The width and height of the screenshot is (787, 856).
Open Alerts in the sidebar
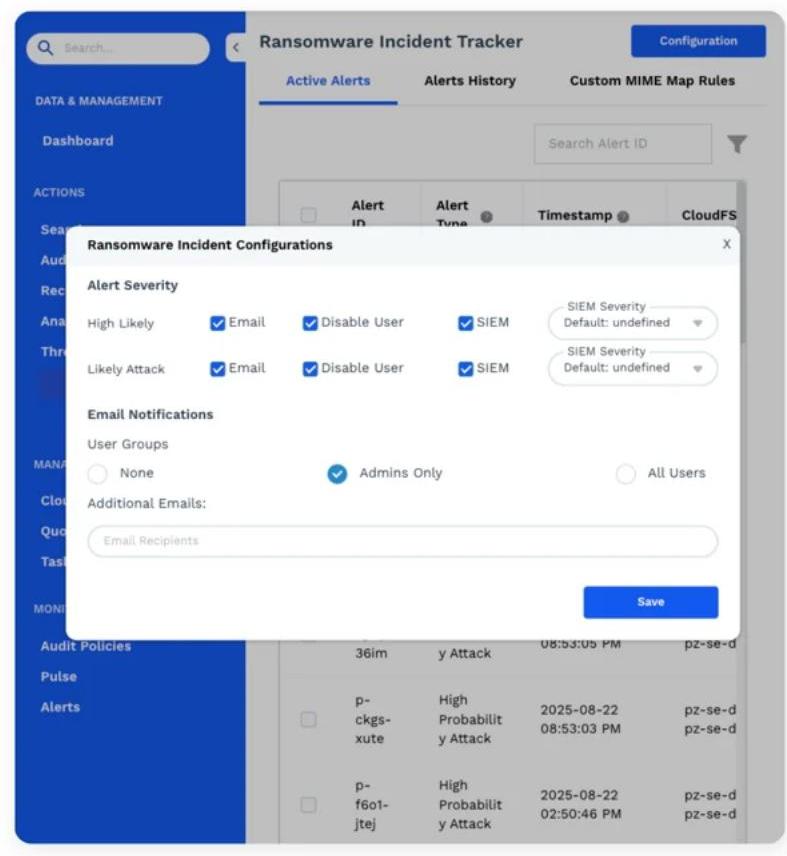point(60,708)
